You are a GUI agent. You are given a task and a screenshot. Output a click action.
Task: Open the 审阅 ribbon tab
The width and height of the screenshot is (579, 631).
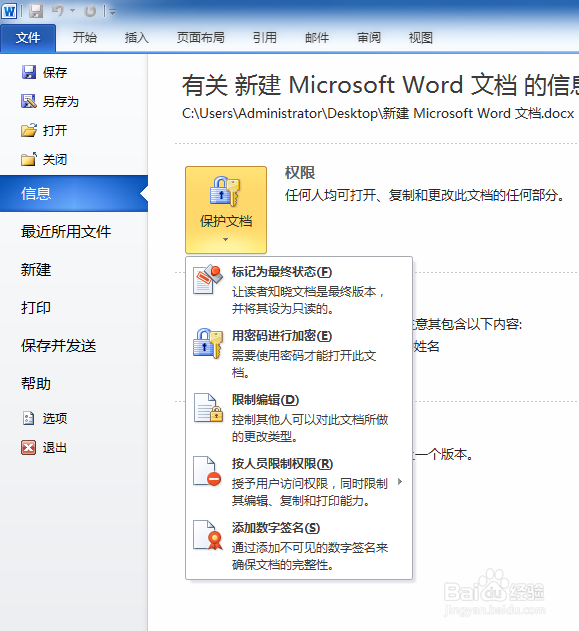coord(369,38)
